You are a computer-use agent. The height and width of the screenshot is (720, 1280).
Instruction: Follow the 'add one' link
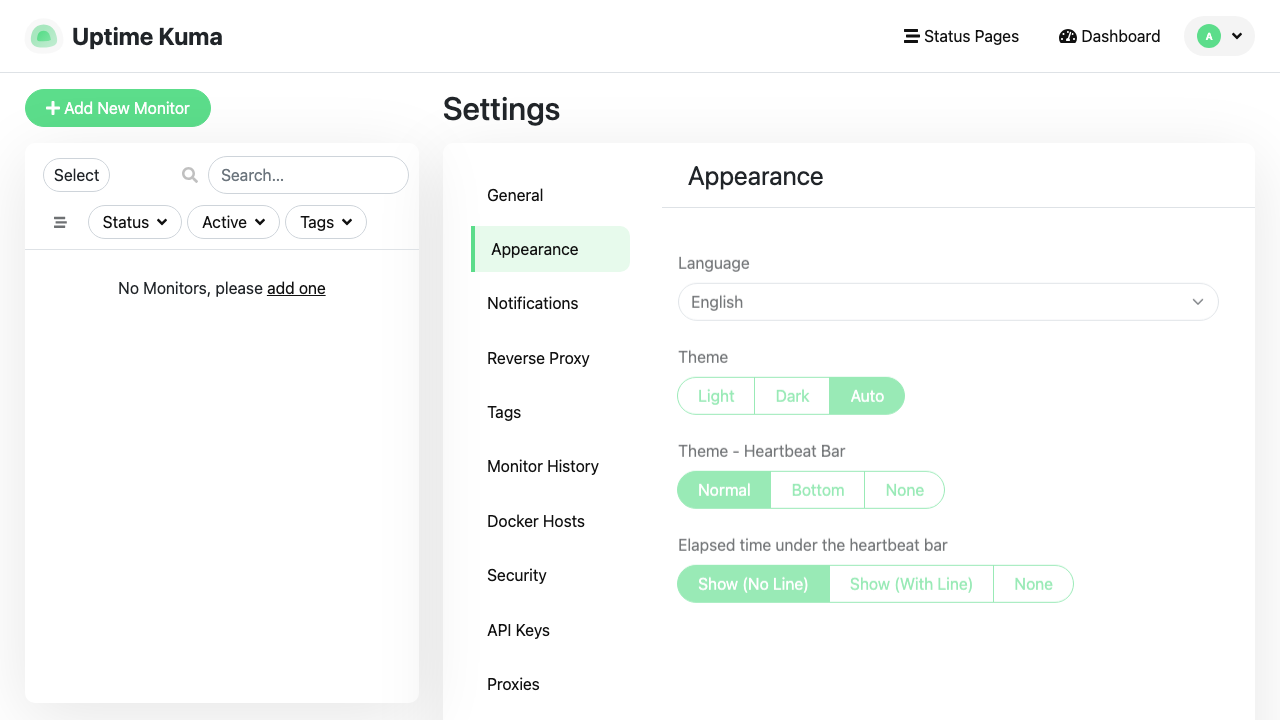coord(296,288)
